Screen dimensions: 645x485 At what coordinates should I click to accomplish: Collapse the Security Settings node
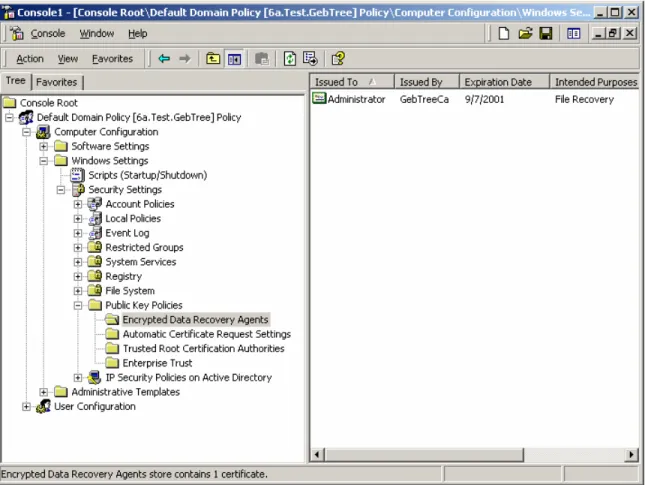coord(61,190)
